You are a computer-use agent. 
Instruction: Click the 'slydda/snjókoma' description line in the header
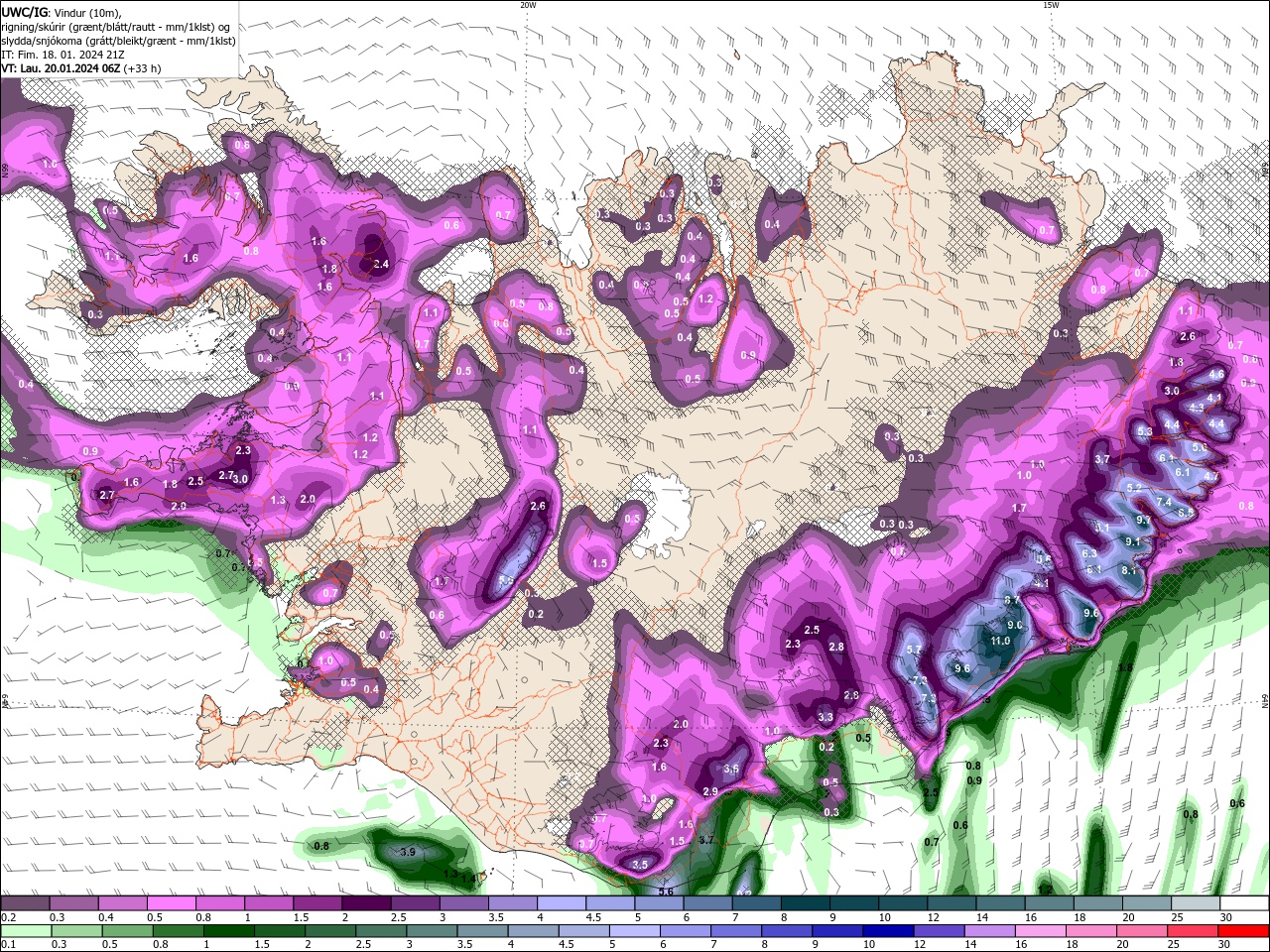119,41
